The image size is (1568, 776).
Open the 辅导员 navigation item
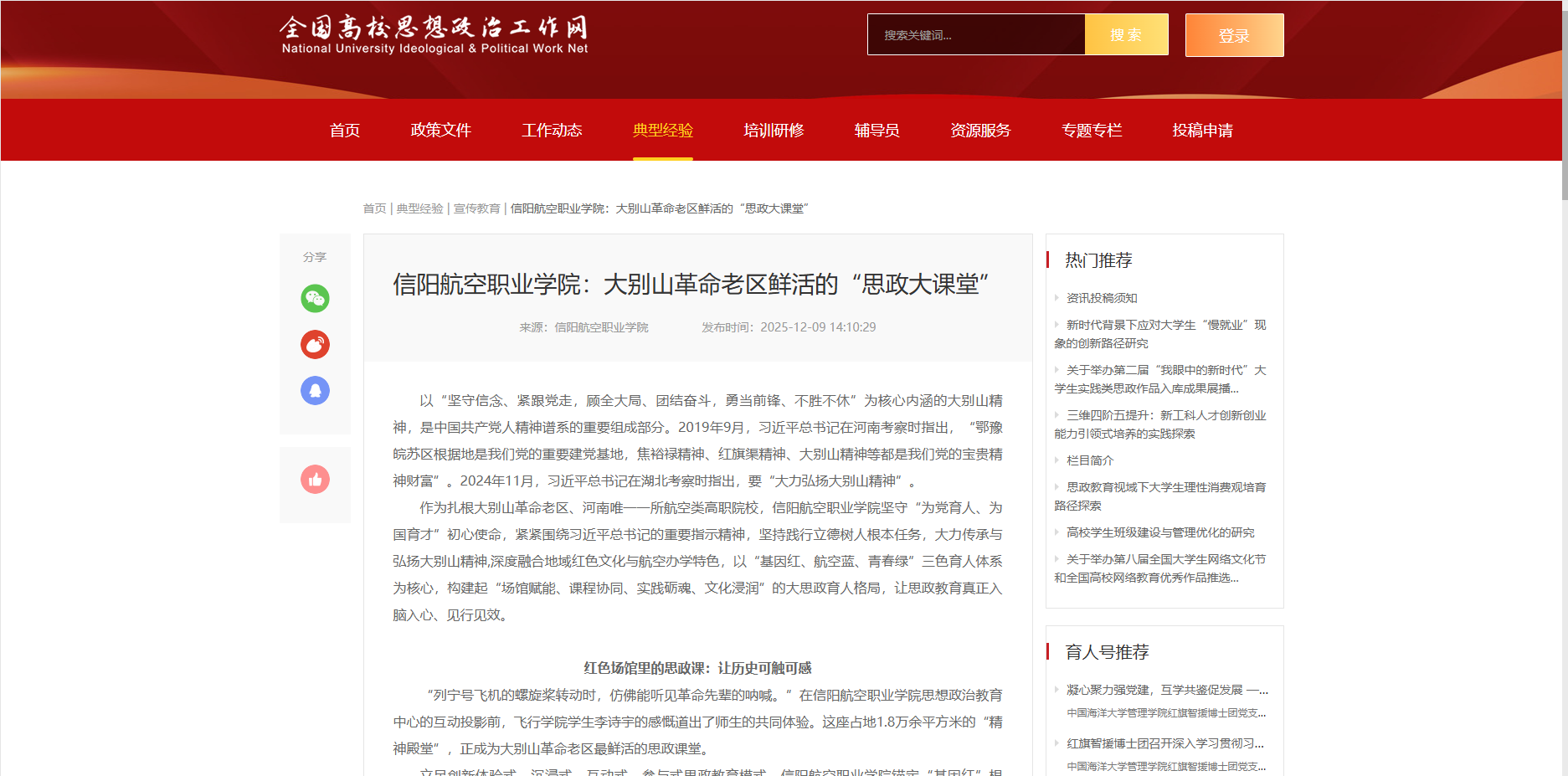[877, 131]
